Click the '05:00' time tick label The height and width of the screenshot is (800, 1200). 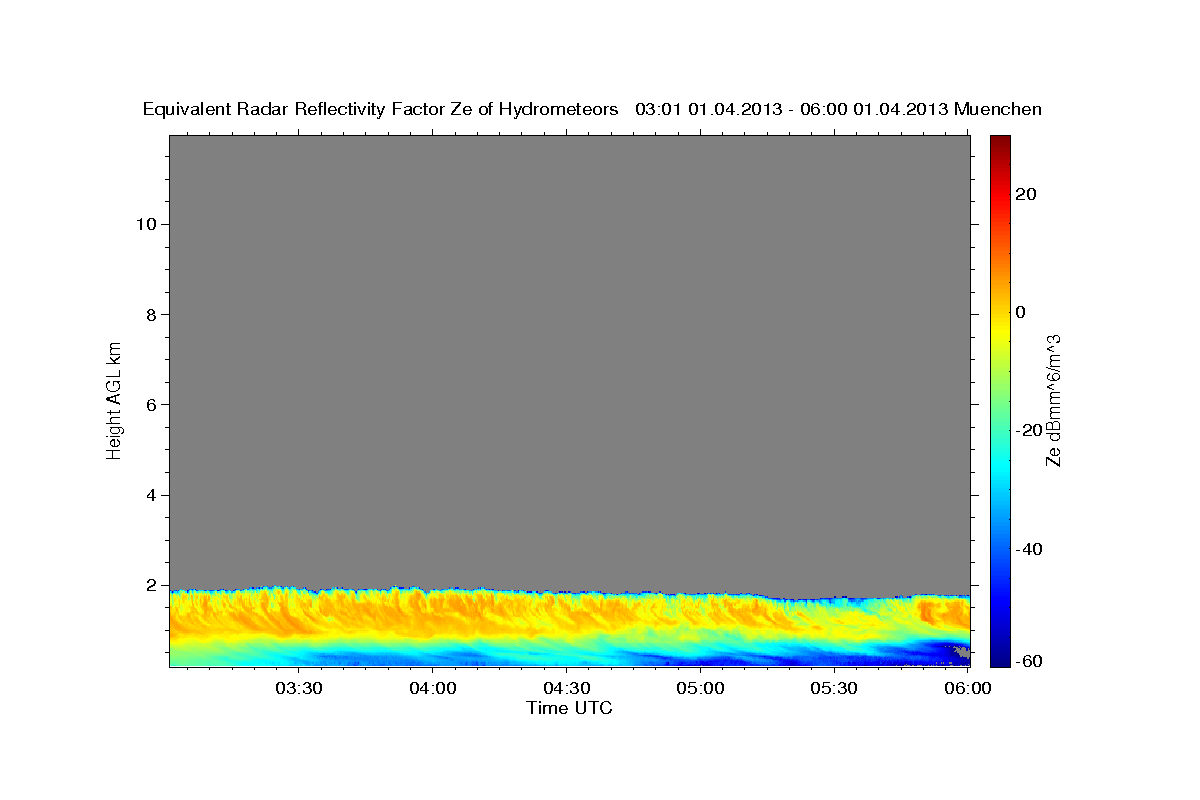(x=701, y=688)
